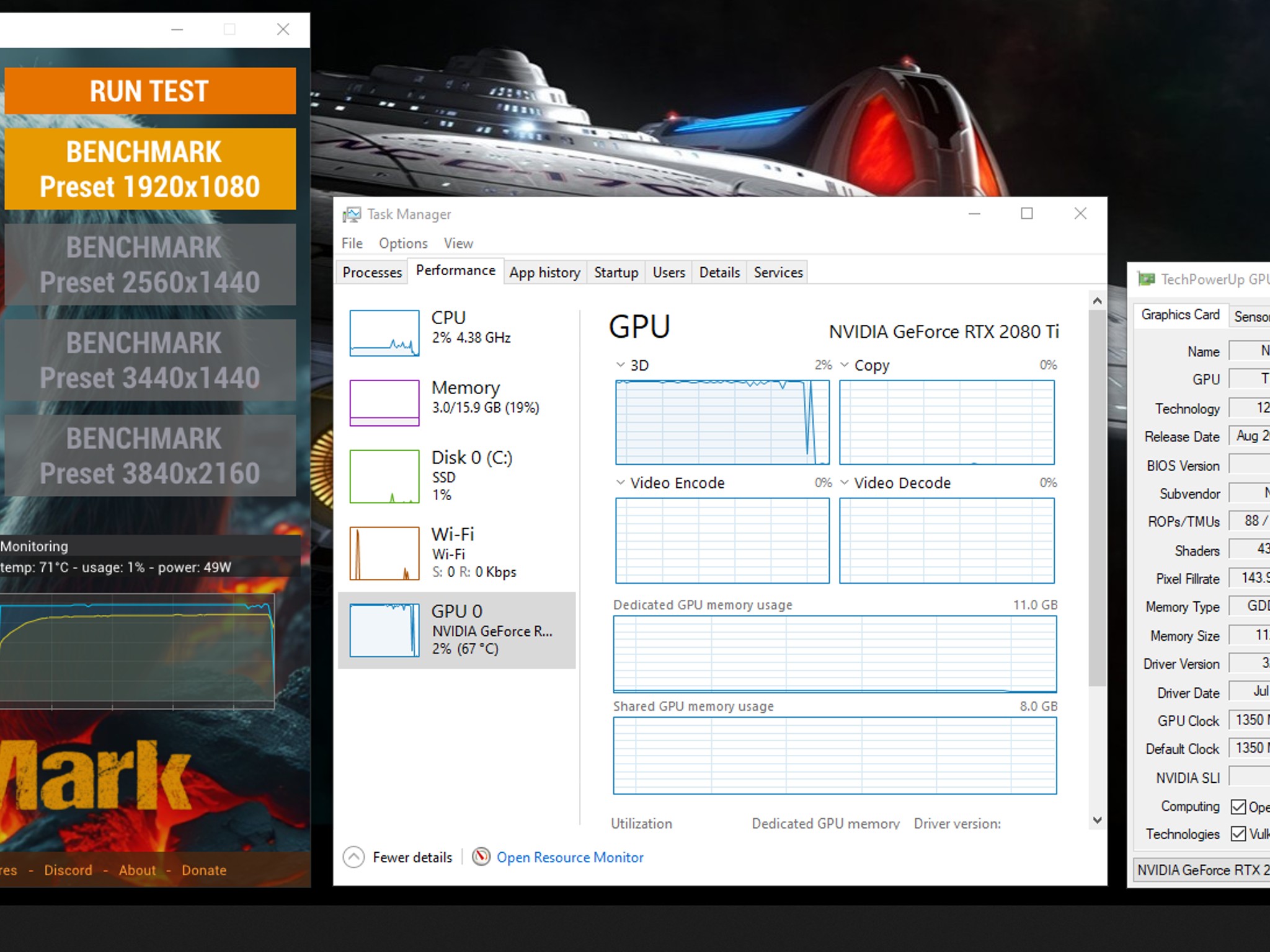Select the Graphics Card tab in GPU-Z
Image resolution: width=1270 pixels, height=952 pixels.
click(x=1180, y=315)
